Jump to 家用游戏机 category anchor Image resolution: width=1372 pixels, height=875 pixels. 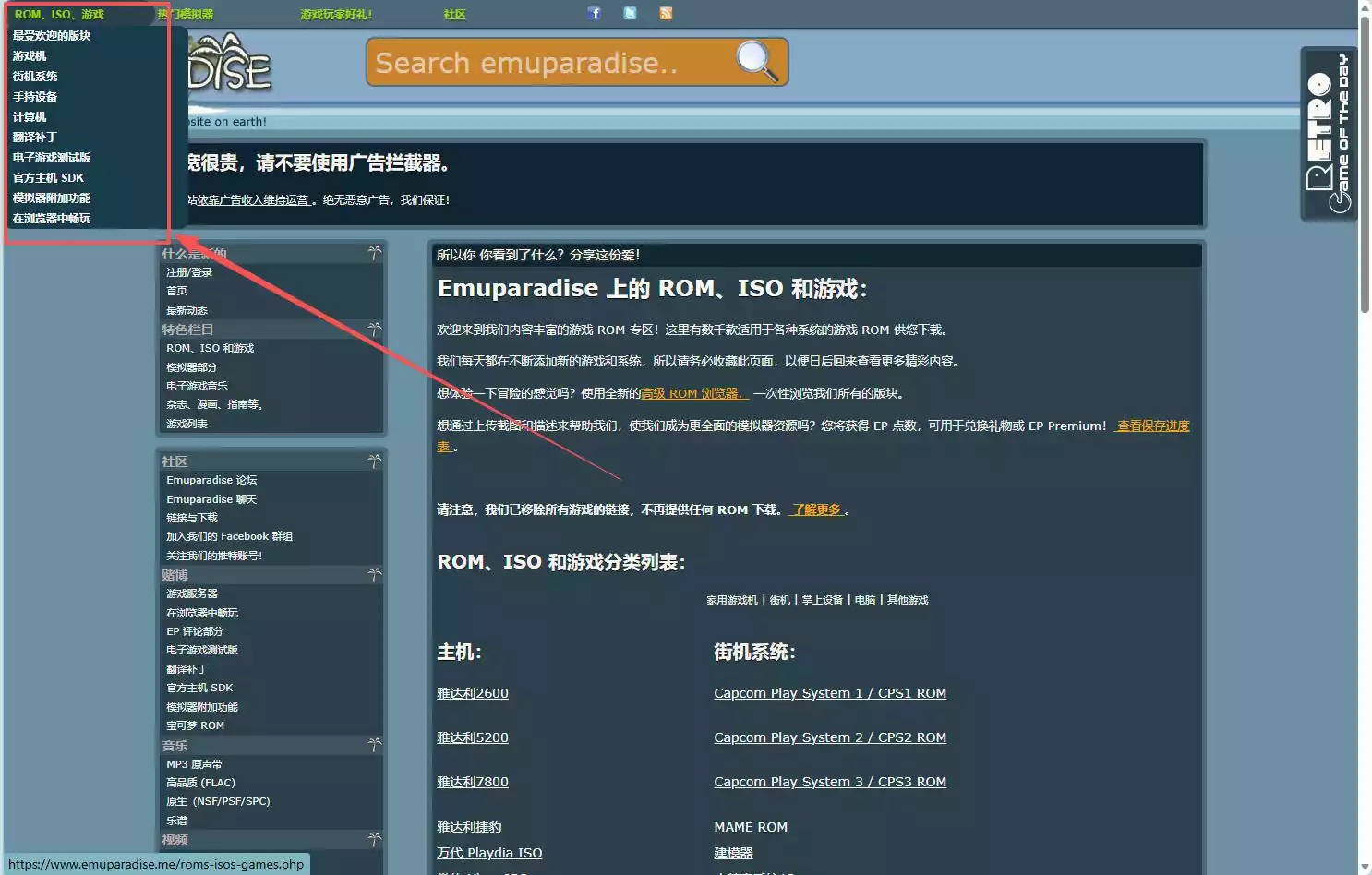coord(732,600)
